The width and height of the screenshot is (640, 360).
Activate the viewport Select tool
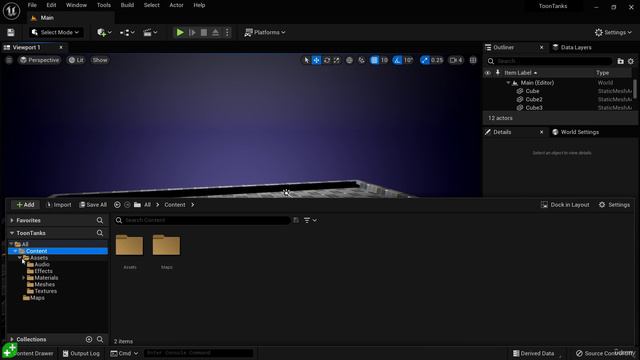306,60
